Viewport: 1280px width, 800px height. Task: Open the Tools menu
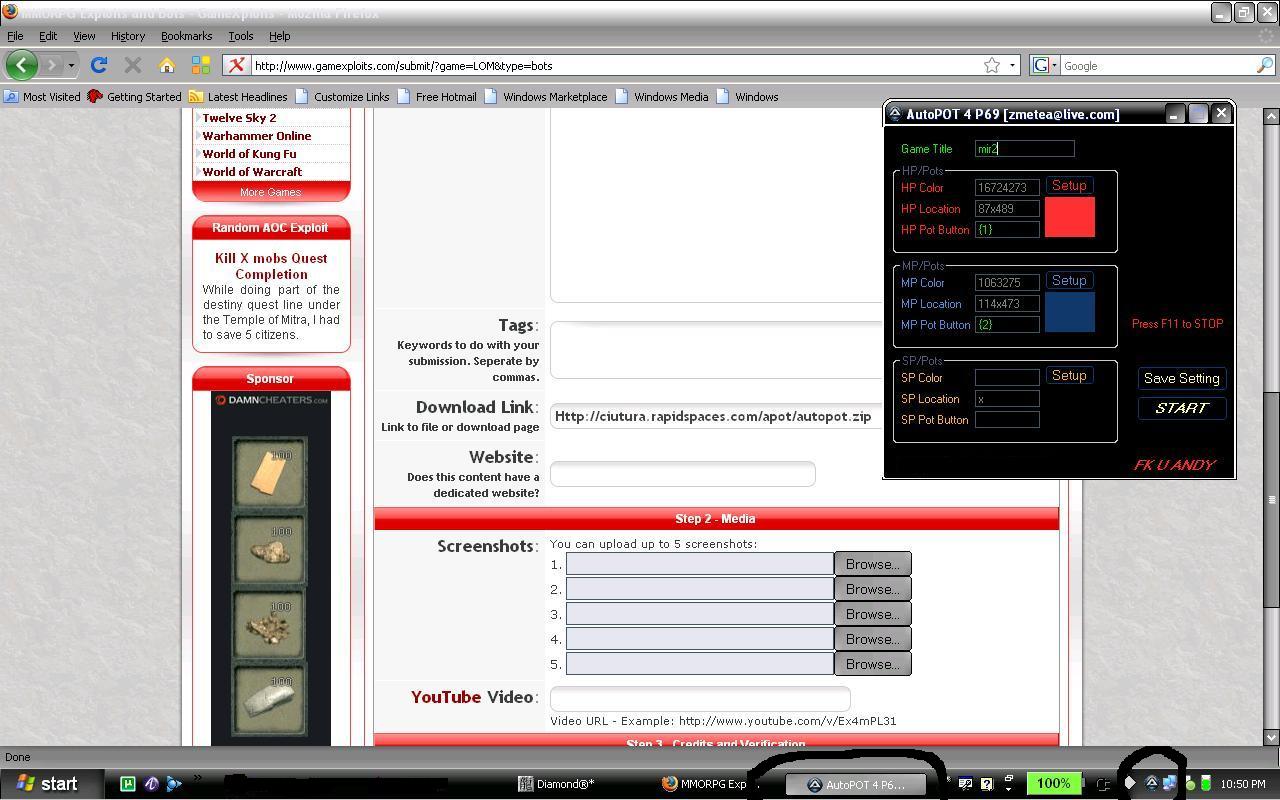(241, 36)
